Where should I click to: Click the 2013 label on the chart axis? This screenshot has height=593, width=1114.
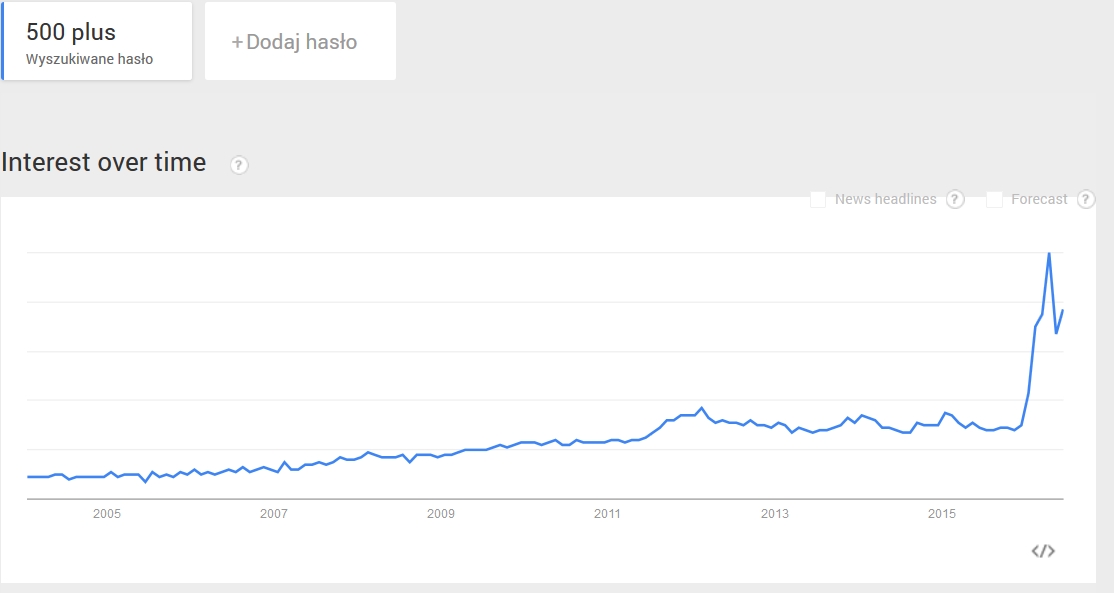(774, 513)
